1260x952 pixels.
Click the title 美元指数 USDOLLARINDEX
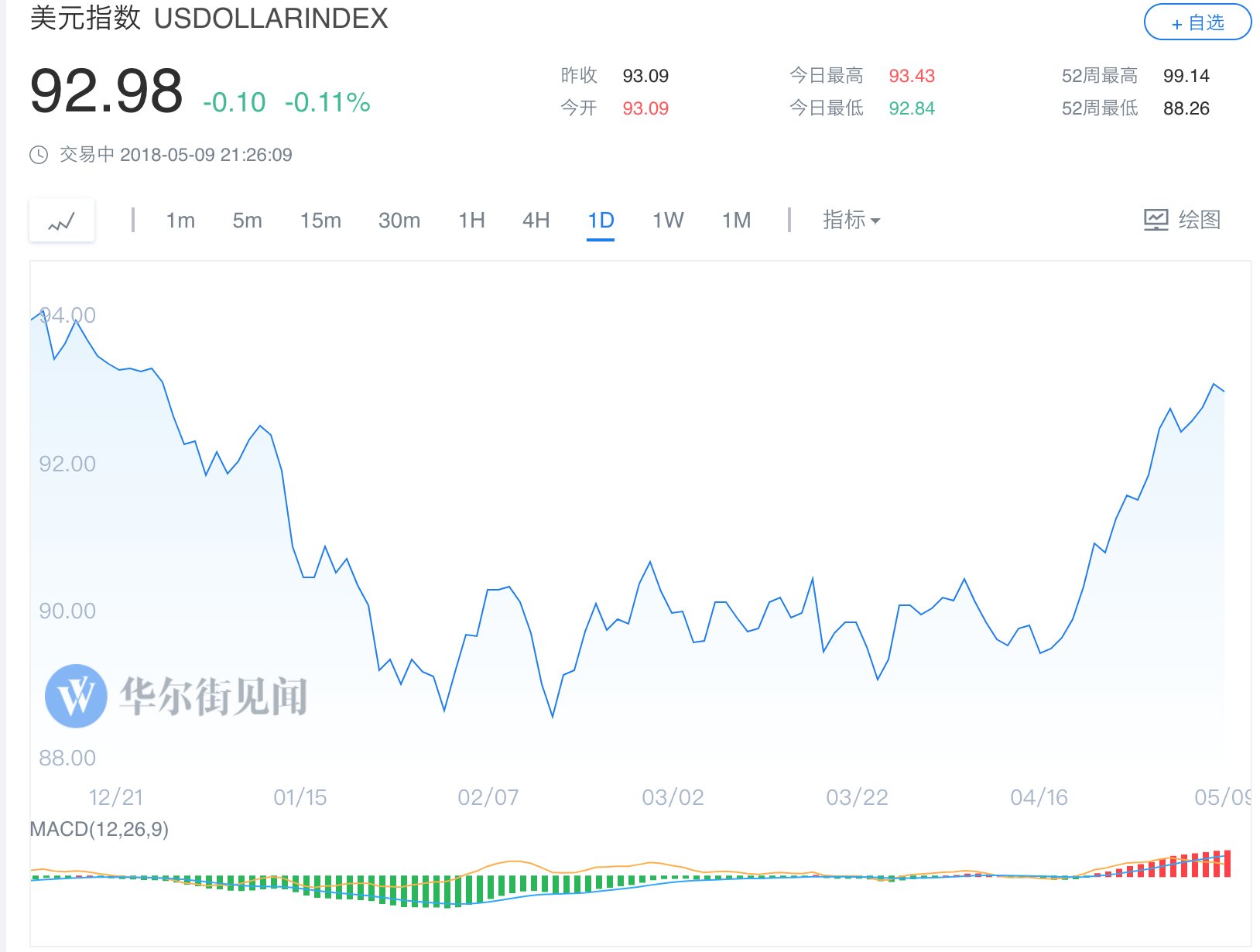pyautogui.click(x=209, y=18)
